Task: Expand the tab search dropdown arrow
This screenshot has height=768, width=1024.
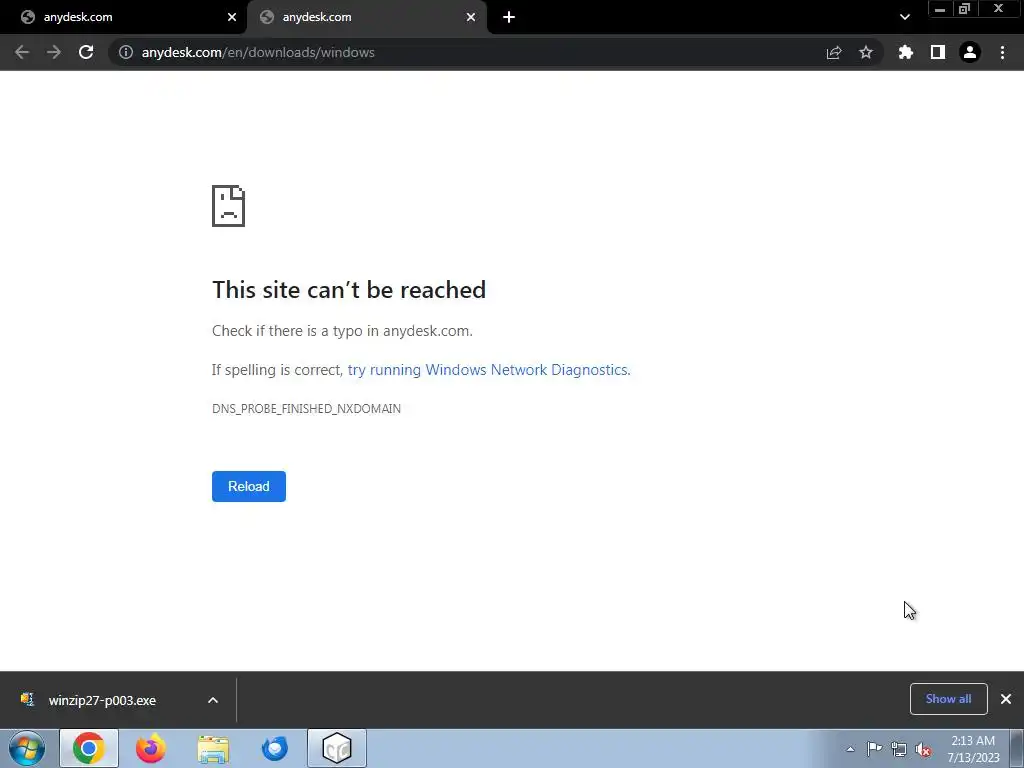Action: (x=904, y=18)
